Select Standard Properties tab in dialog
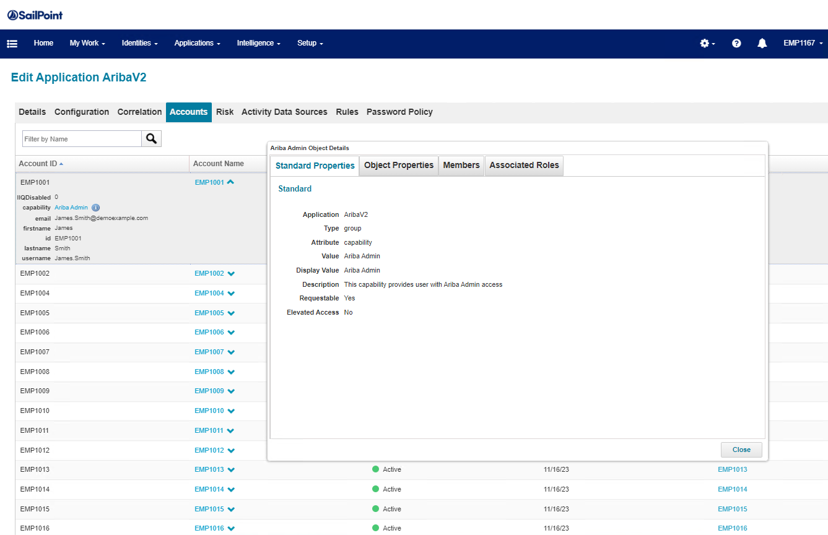Image resolution: width=828 pixels, height=535 pixels. (315, 166)
